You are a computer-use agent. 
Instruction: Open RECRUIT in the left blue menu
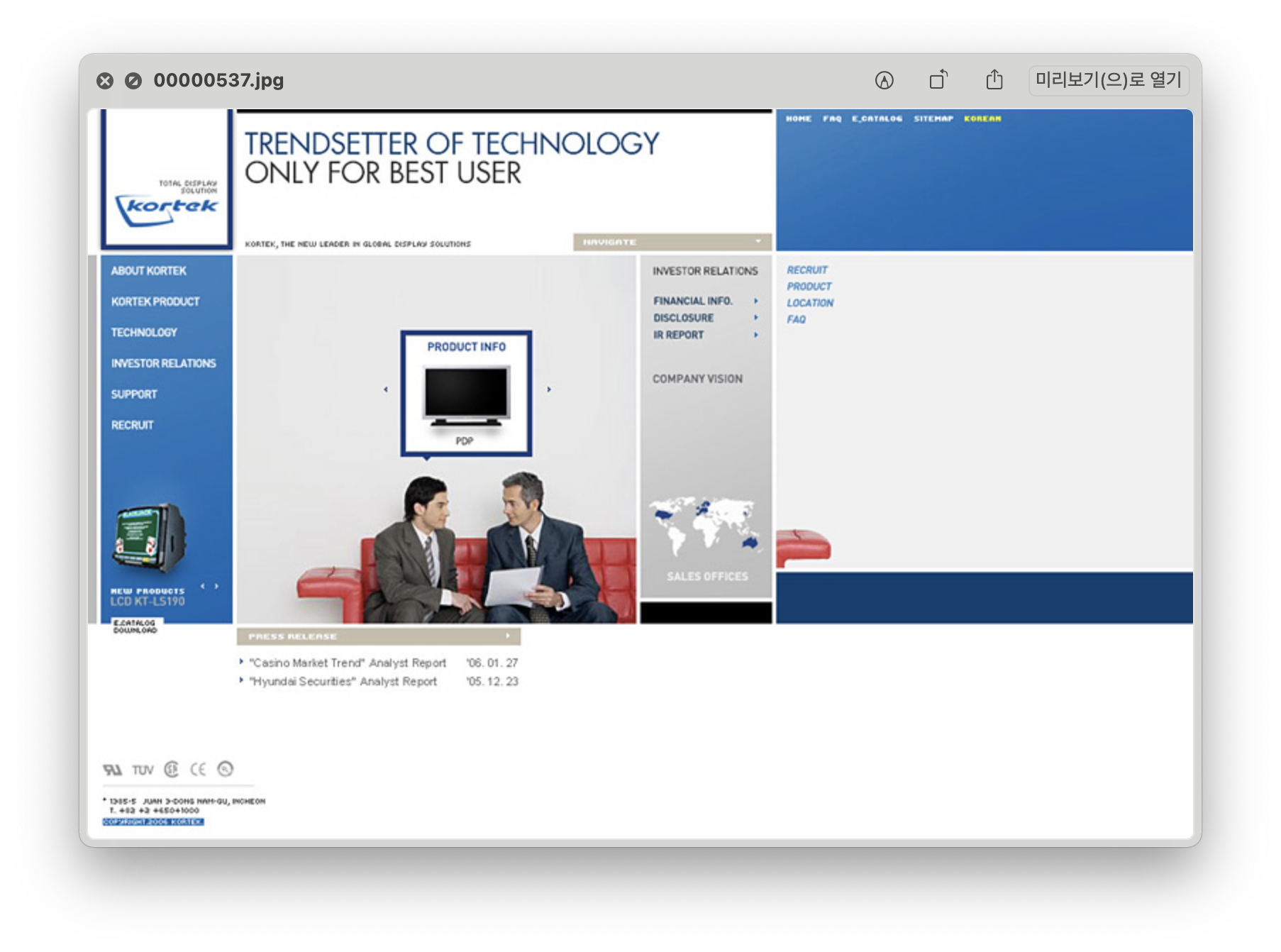click(x=132, y=425)
